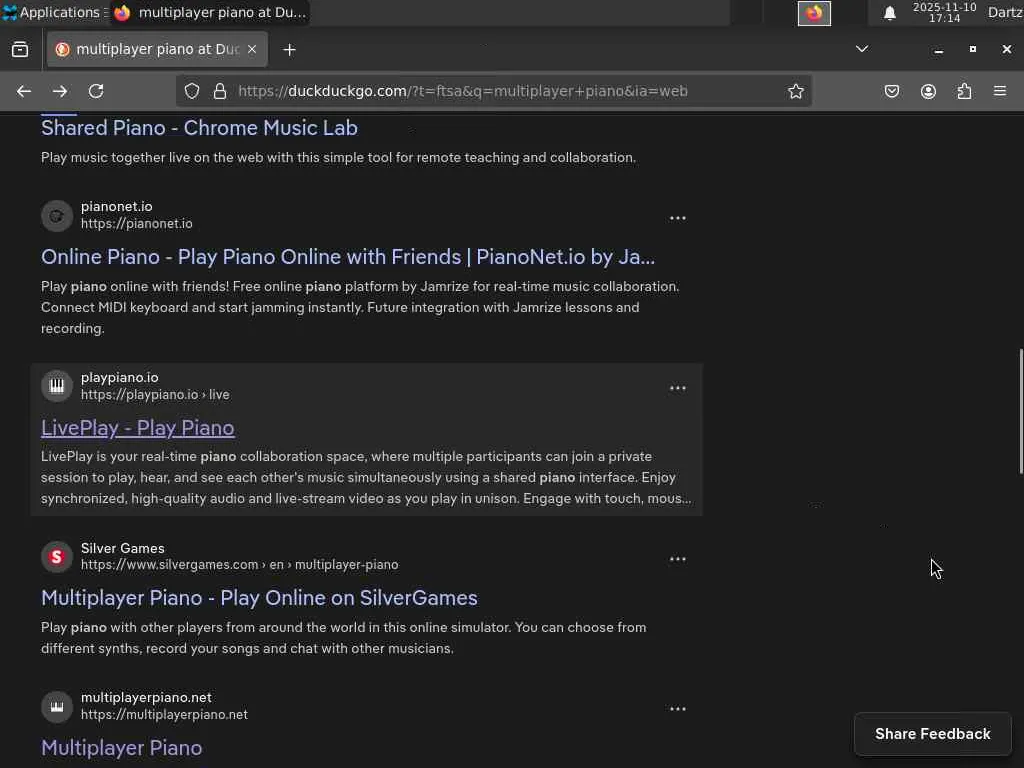Click the 'playpiano.io' site name

coord(120,377)
